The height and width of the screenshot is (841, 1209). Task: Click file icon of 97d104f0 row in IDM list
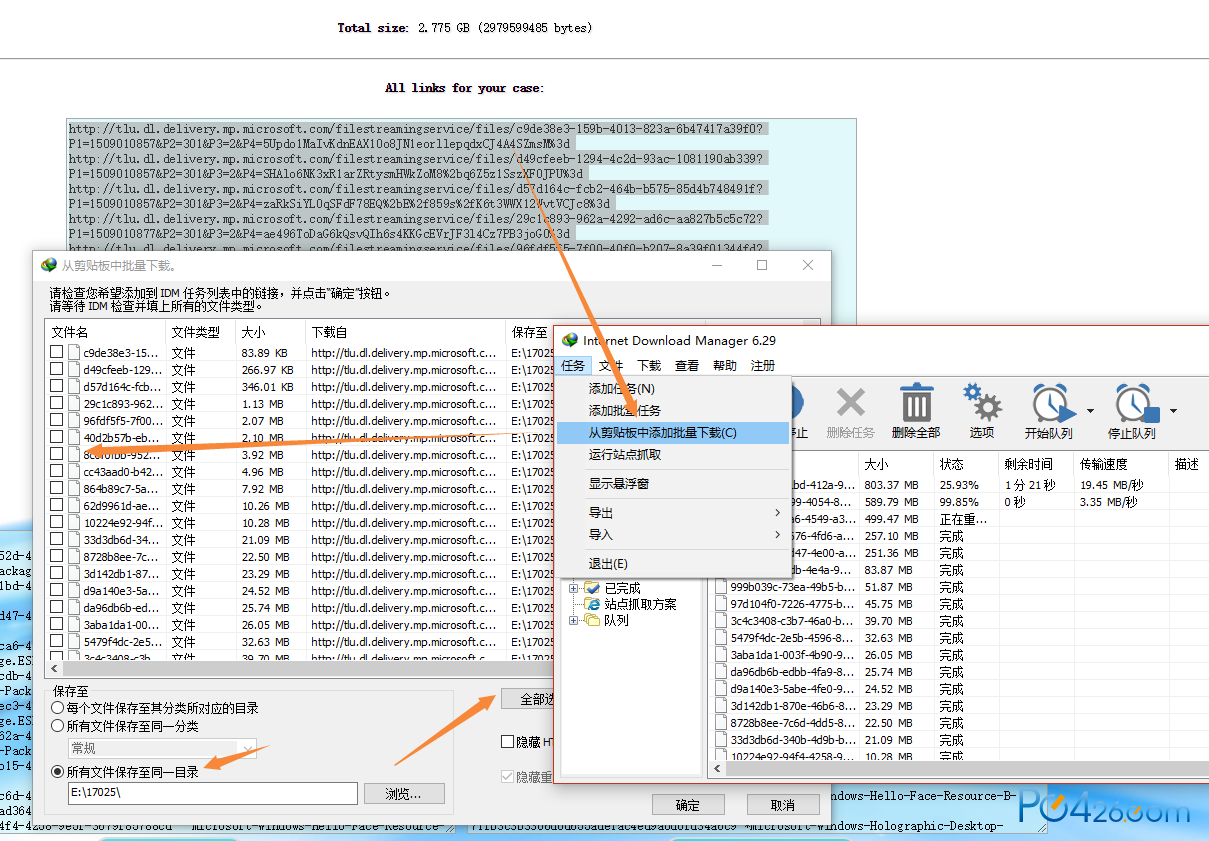(720, 604)
